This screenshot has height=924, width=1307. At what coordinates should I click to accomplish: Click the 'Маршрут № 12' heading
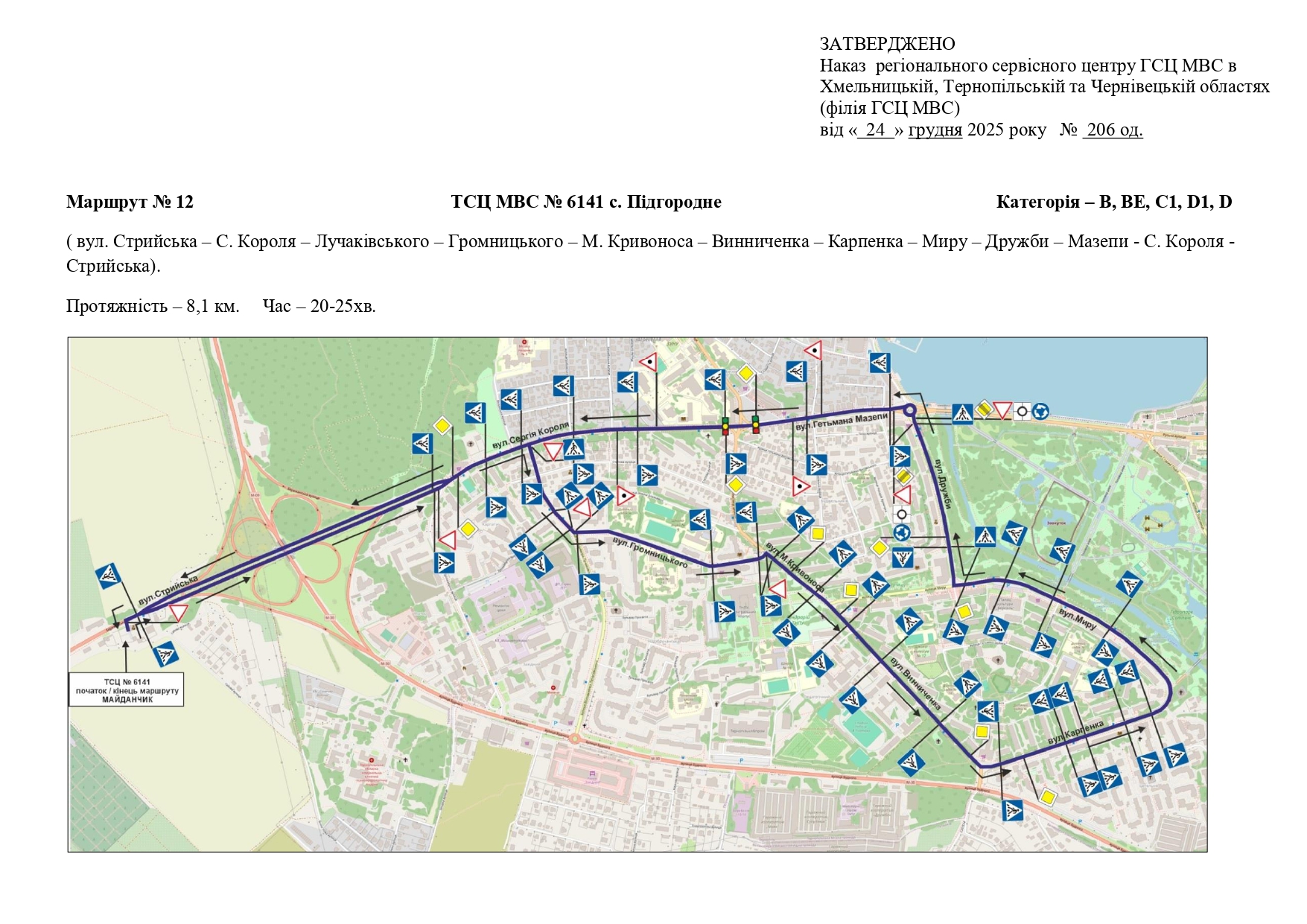[130, 202]
